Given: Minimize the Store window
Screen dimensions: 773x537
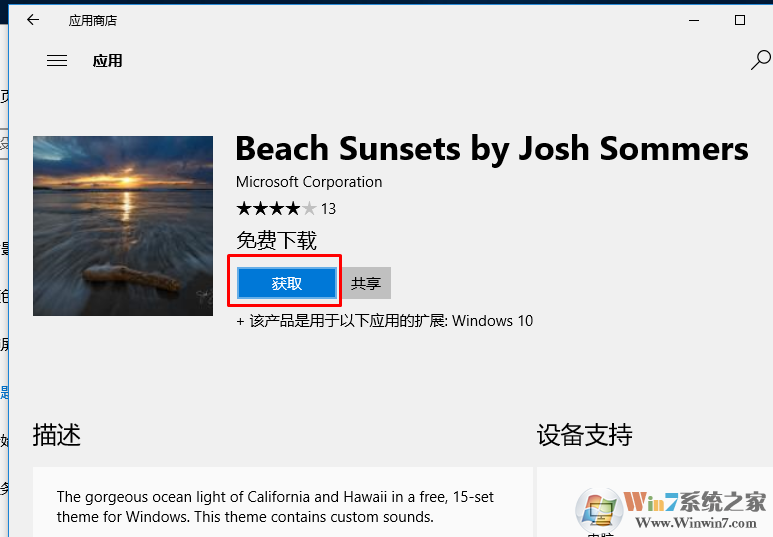Looking at the screenshot, I should coord(693,20).
